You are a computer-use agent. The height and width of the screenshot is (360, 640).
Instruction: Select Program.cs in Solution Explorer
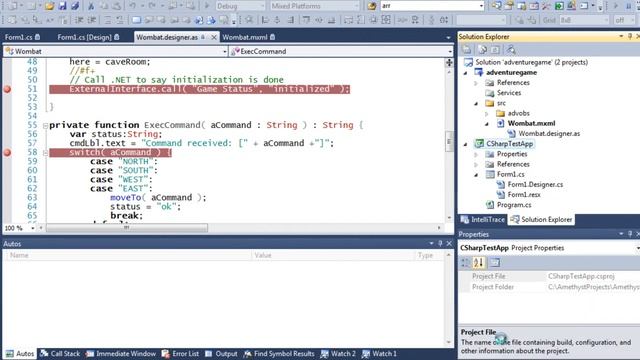514,205
